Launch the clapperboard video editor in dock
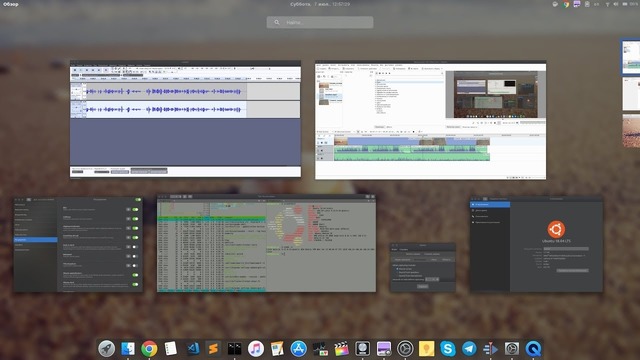Image resolution: width=640 pixels, height=360 pixels. click(x=341, y=349)
